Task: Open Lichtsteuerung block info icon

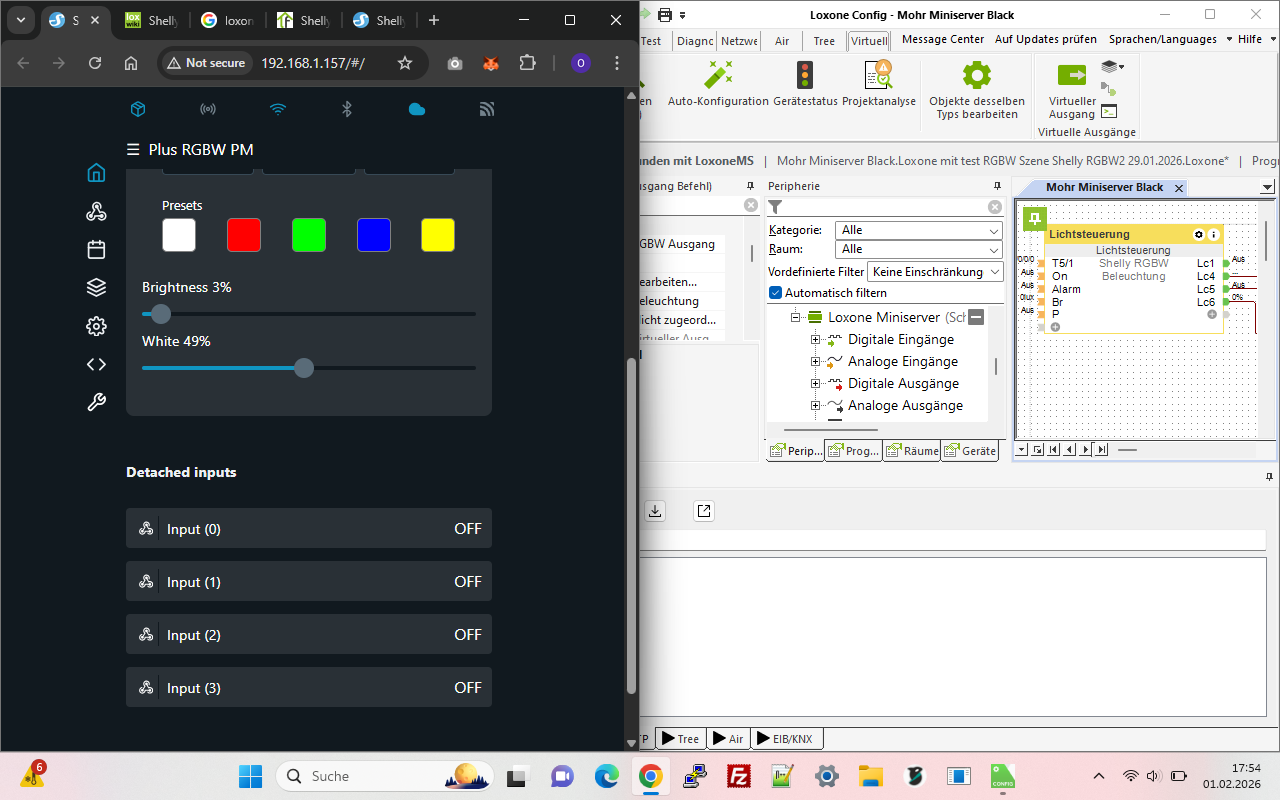Action: click(x=1214, y=234)
